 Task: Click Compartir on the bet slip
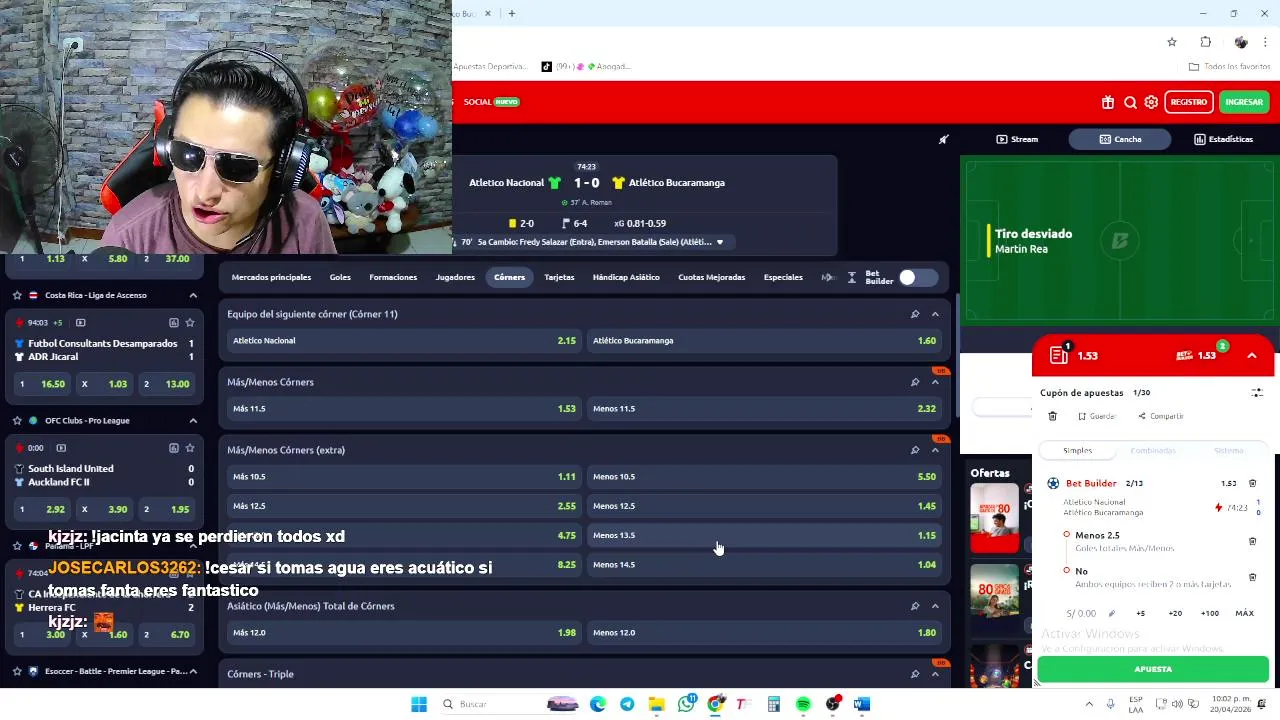[x=1161, y=416]
